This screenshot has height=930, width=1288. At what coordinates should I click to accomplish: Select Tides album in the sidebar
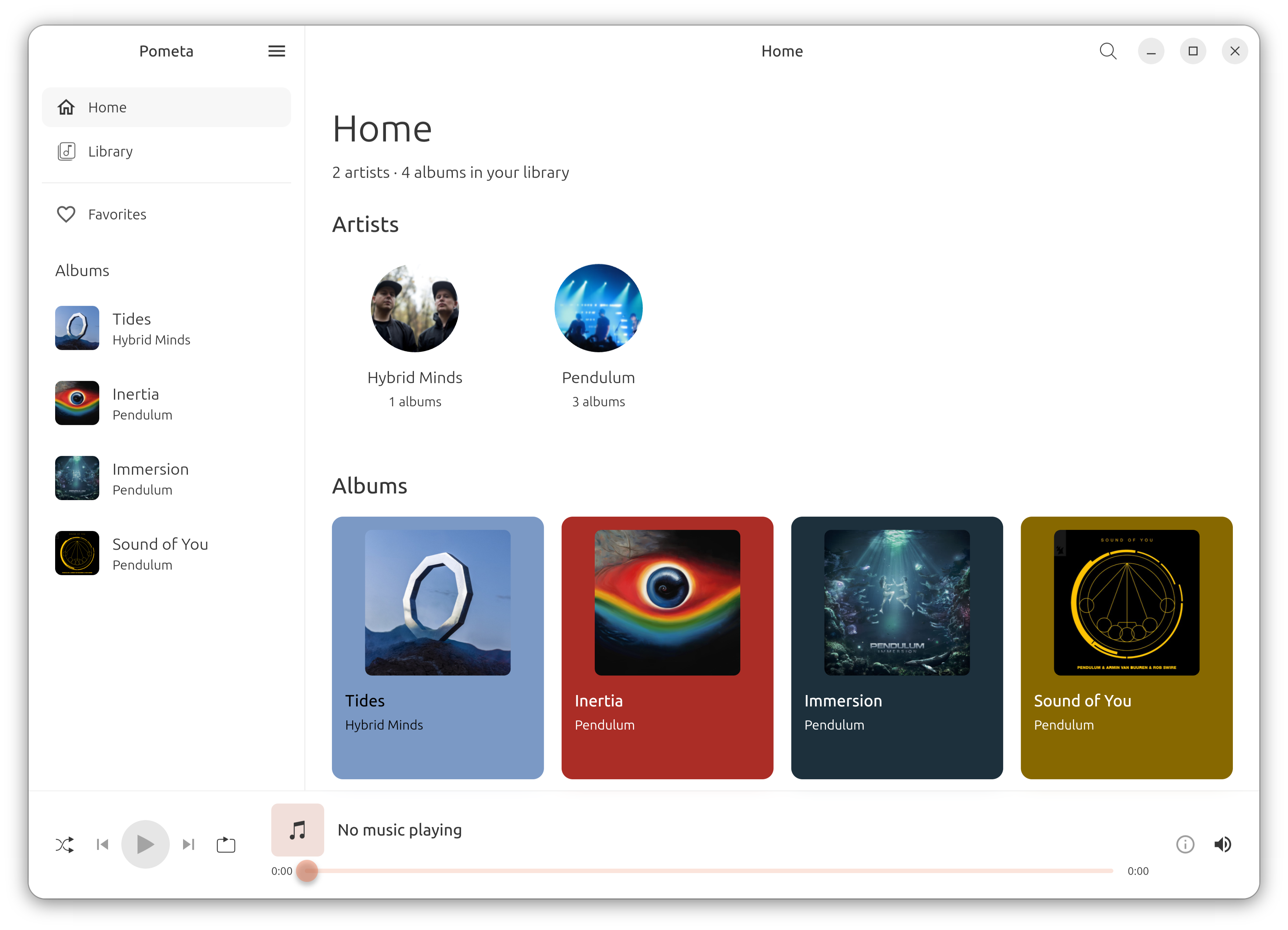tap(167, 328)
